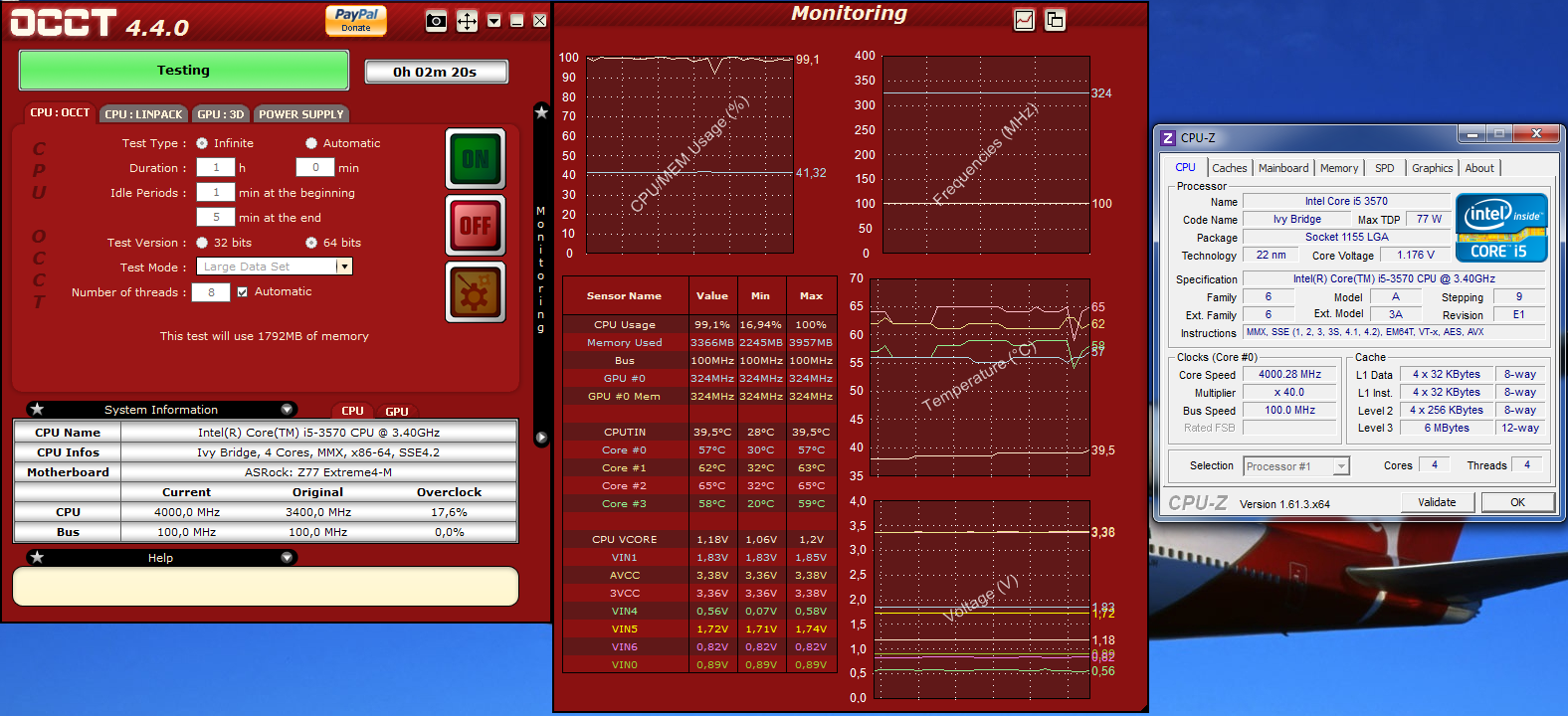The height and width of the screenshot is (716, 1568).
Task: Select the Infinite test type radio button
Action: pyautogui.click(x=202, y=143)
